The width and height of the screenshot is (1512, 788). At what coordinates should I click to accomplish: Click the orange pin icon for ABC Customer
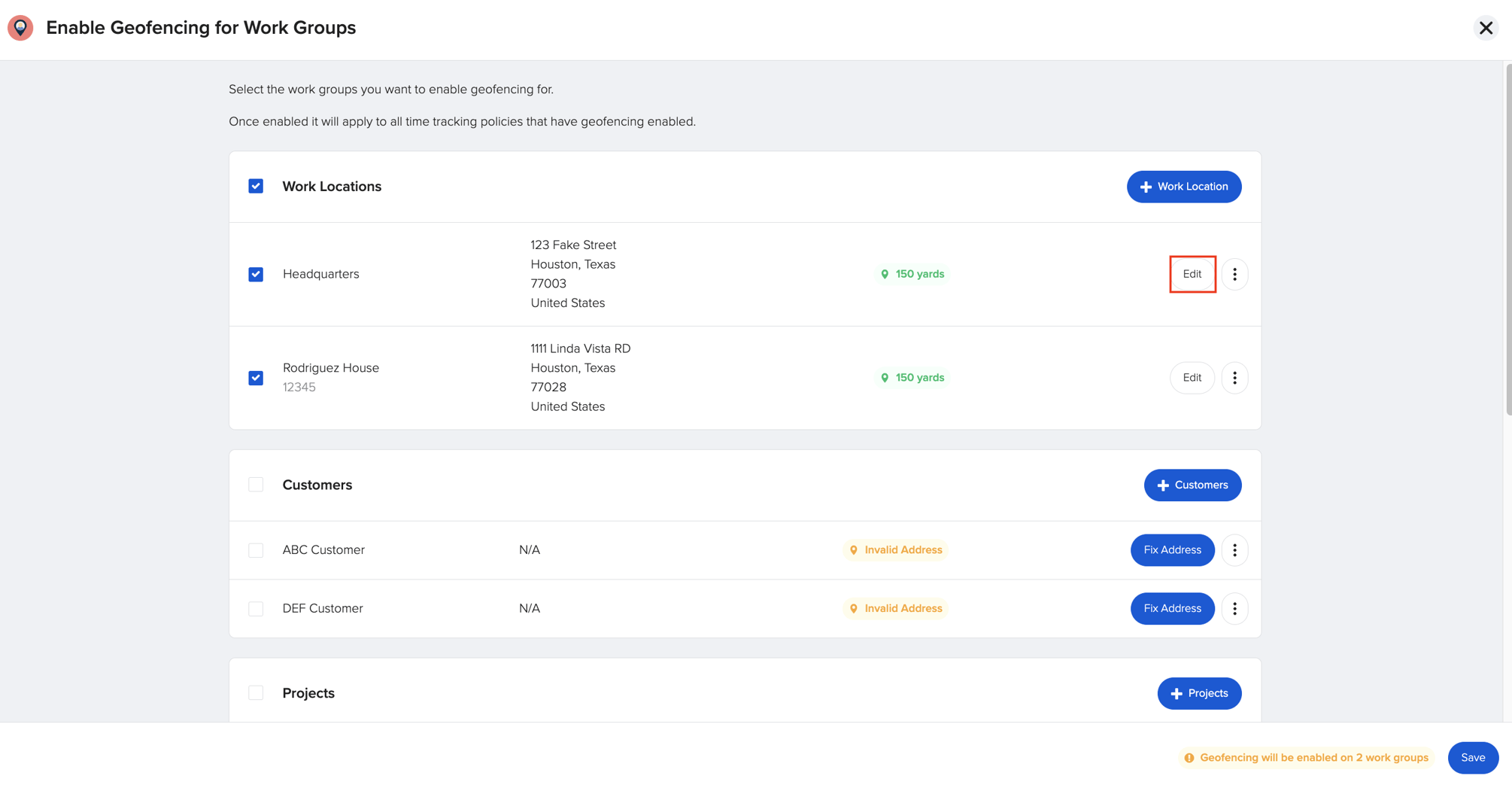point(854,550)
